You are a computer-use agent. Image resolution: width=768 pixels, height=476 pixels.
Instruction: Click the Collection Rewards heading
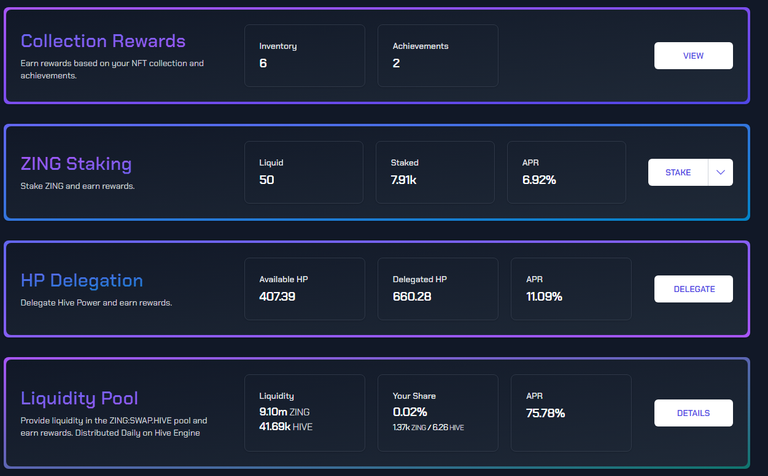tap(103, 41)
